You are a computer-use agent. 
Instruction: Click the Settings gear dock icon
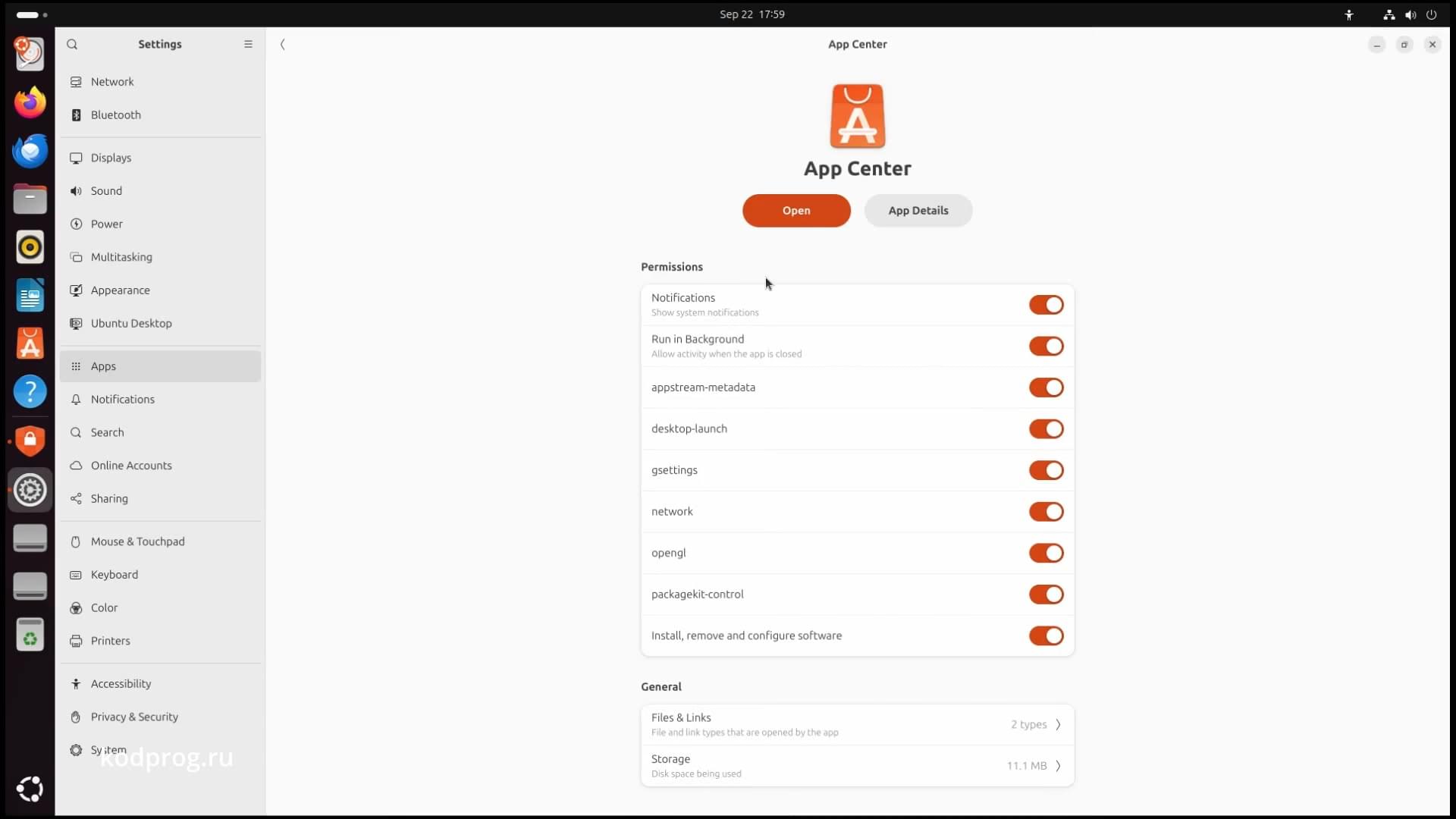click(x=30, y=490)
